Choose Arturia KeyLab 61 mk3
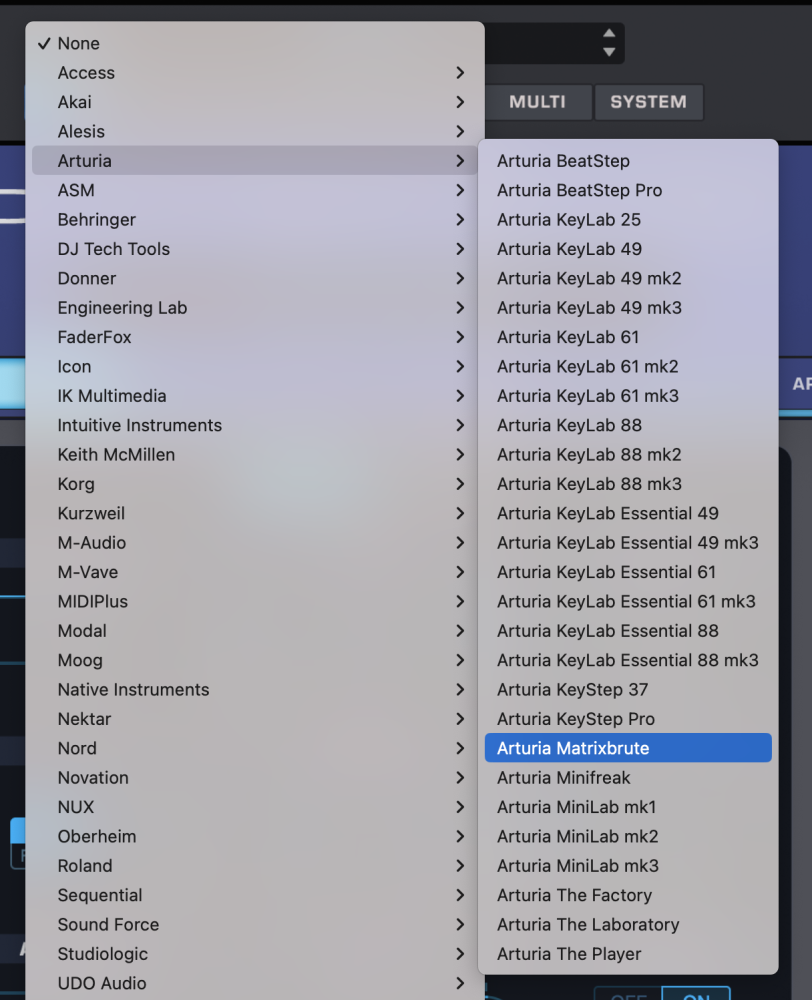This screenshot has height=1000, width=812. coord(628,395)
